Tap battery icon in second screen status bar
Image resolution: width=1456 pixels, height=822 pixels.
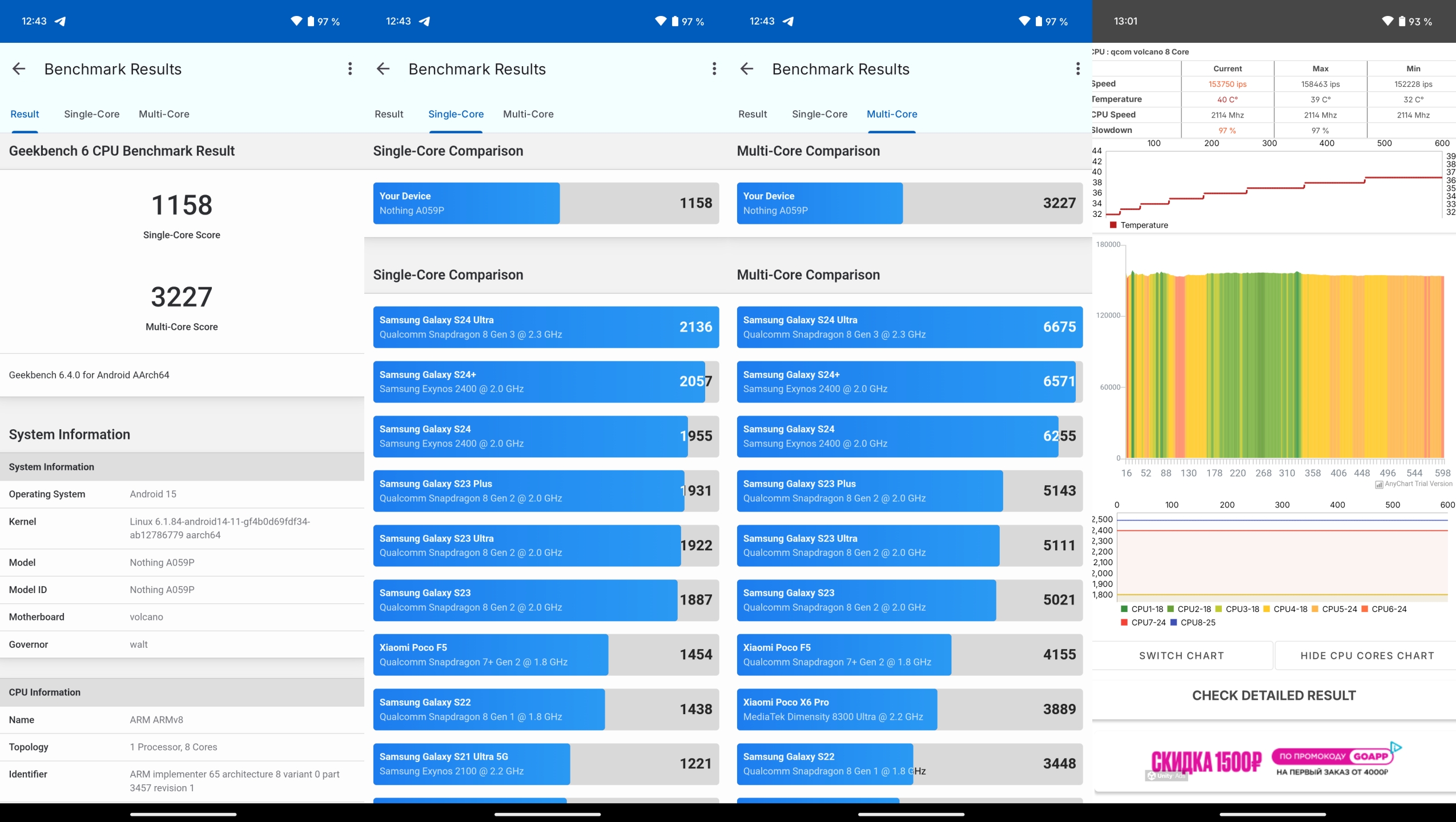pos(675,21)
